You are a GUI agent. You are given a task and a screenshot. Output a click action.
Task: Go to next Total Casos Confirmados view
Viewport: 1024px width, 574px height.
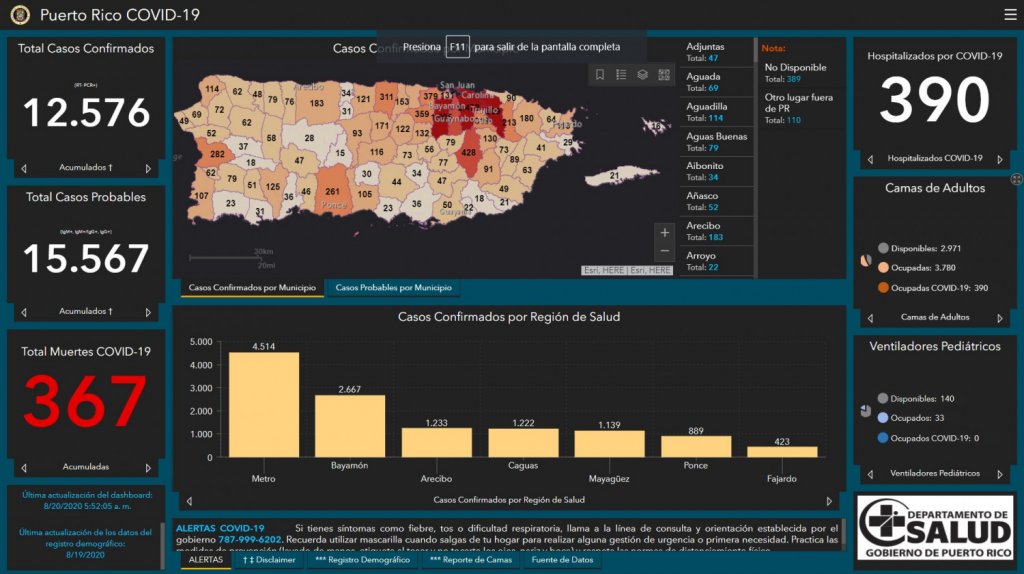pyautogui.click(x=148, y=169)
